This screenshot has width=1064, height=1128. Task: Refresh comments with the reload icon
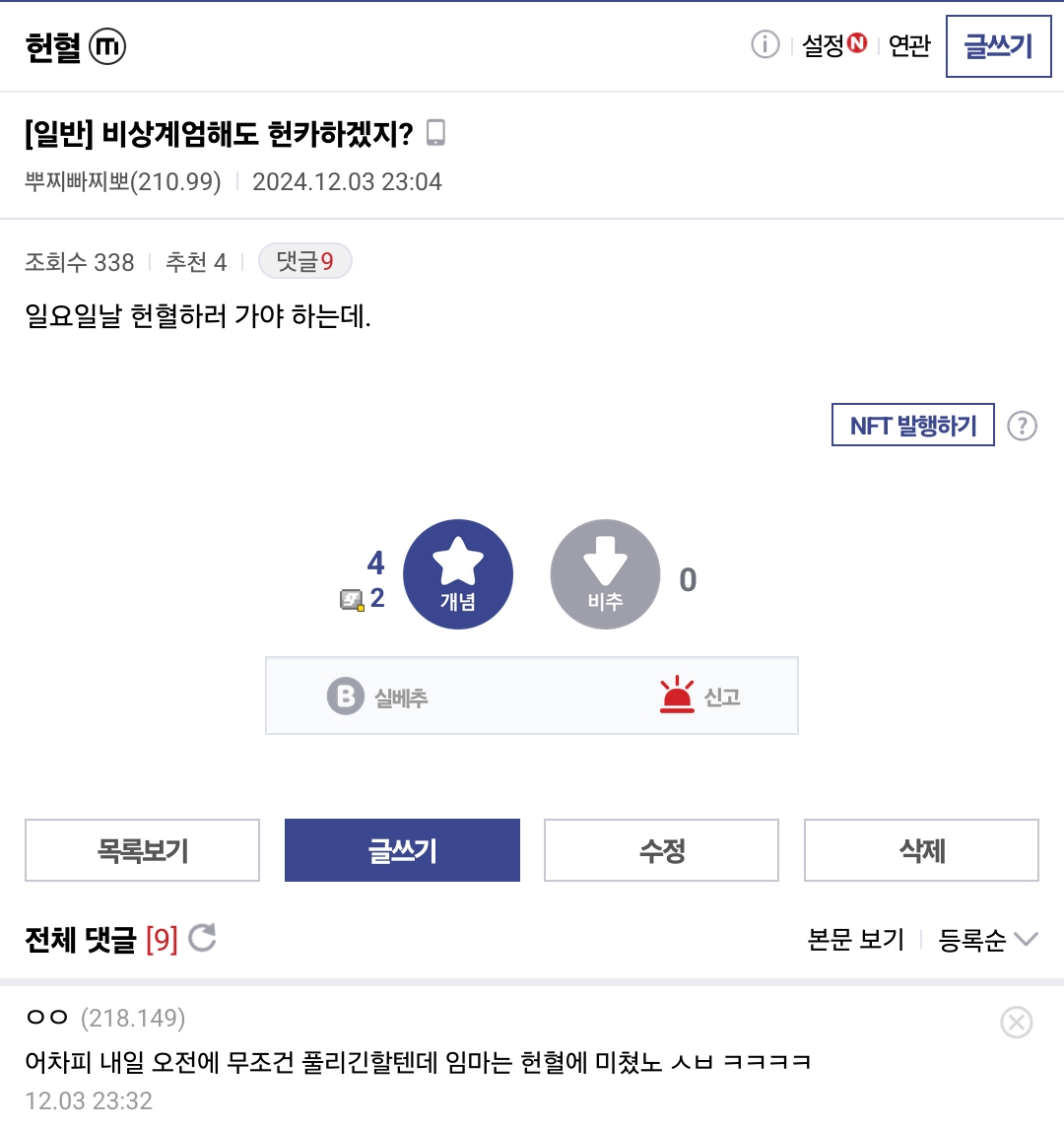click(x=202, y=938)
